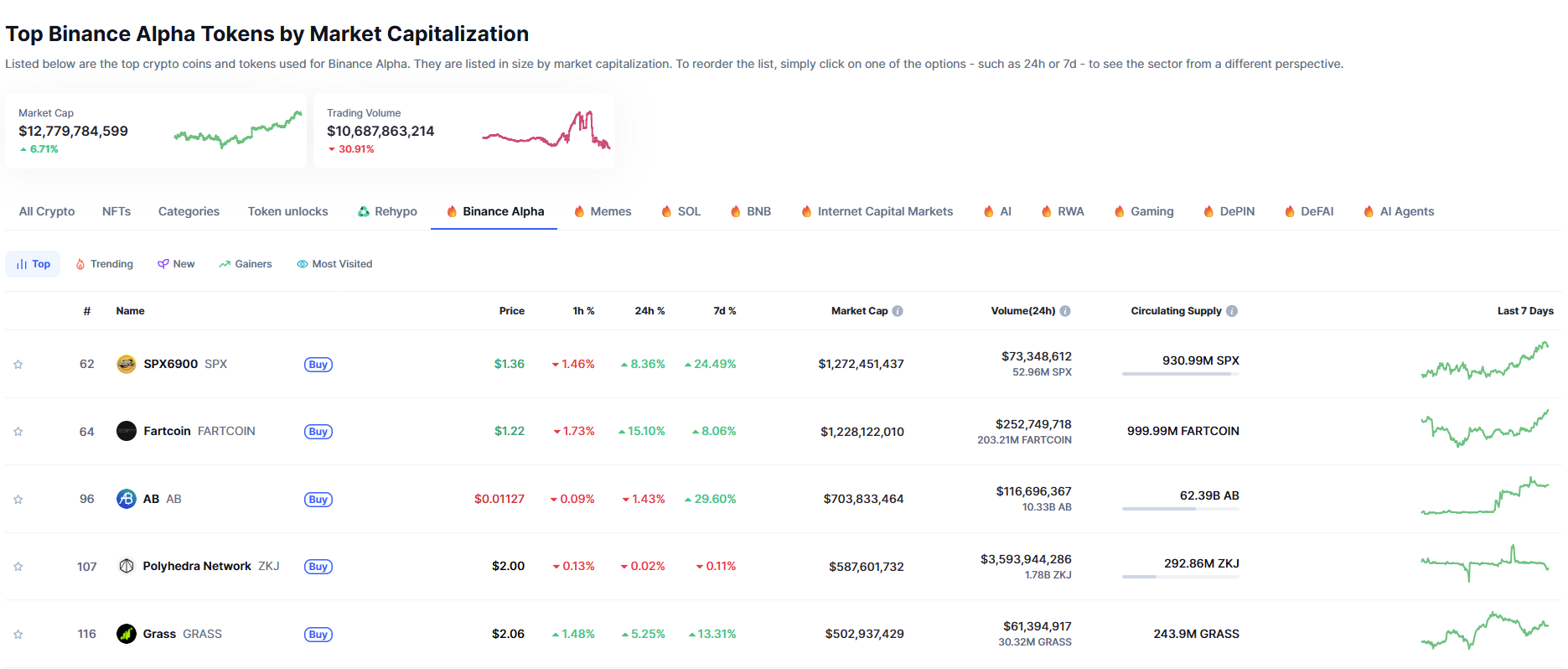Click the RWA flame icon

[1047, 211]
